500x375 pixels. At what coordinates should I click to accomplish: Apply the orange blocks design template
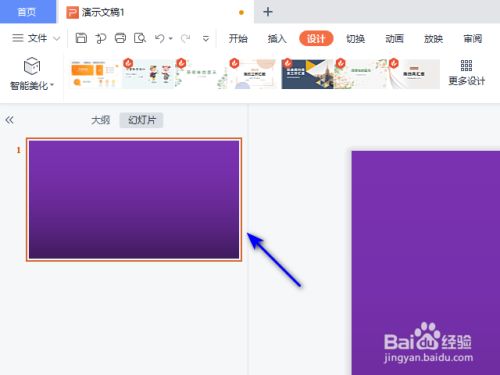tap(95, 74)
